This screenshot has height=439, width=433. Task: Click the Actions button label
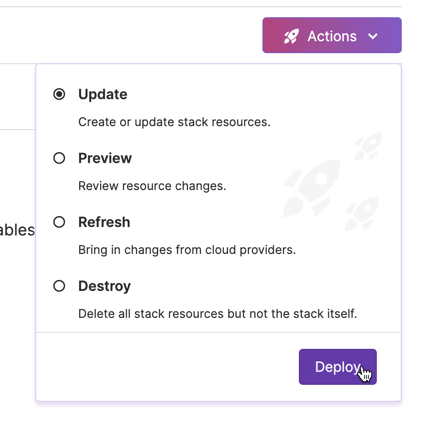tap(332, 36)
